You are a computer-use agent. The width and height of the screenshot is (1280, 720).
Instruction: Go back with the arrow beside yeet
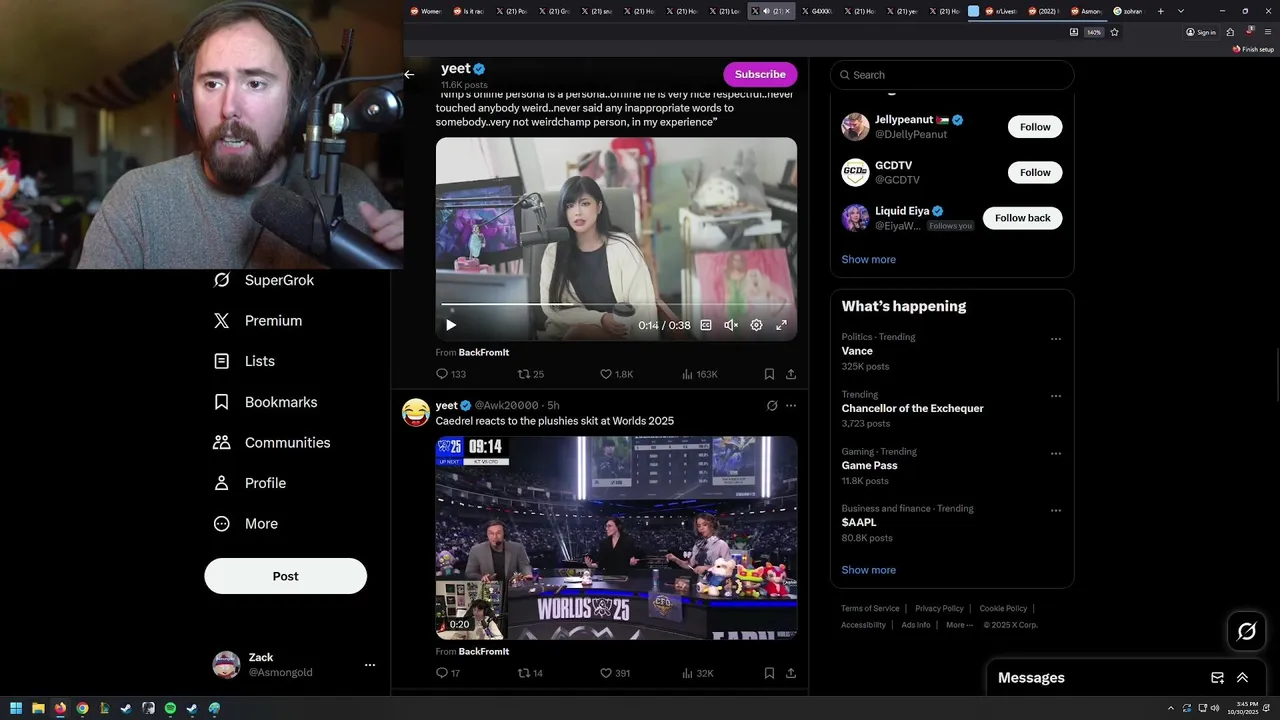(x=409, y=74)
